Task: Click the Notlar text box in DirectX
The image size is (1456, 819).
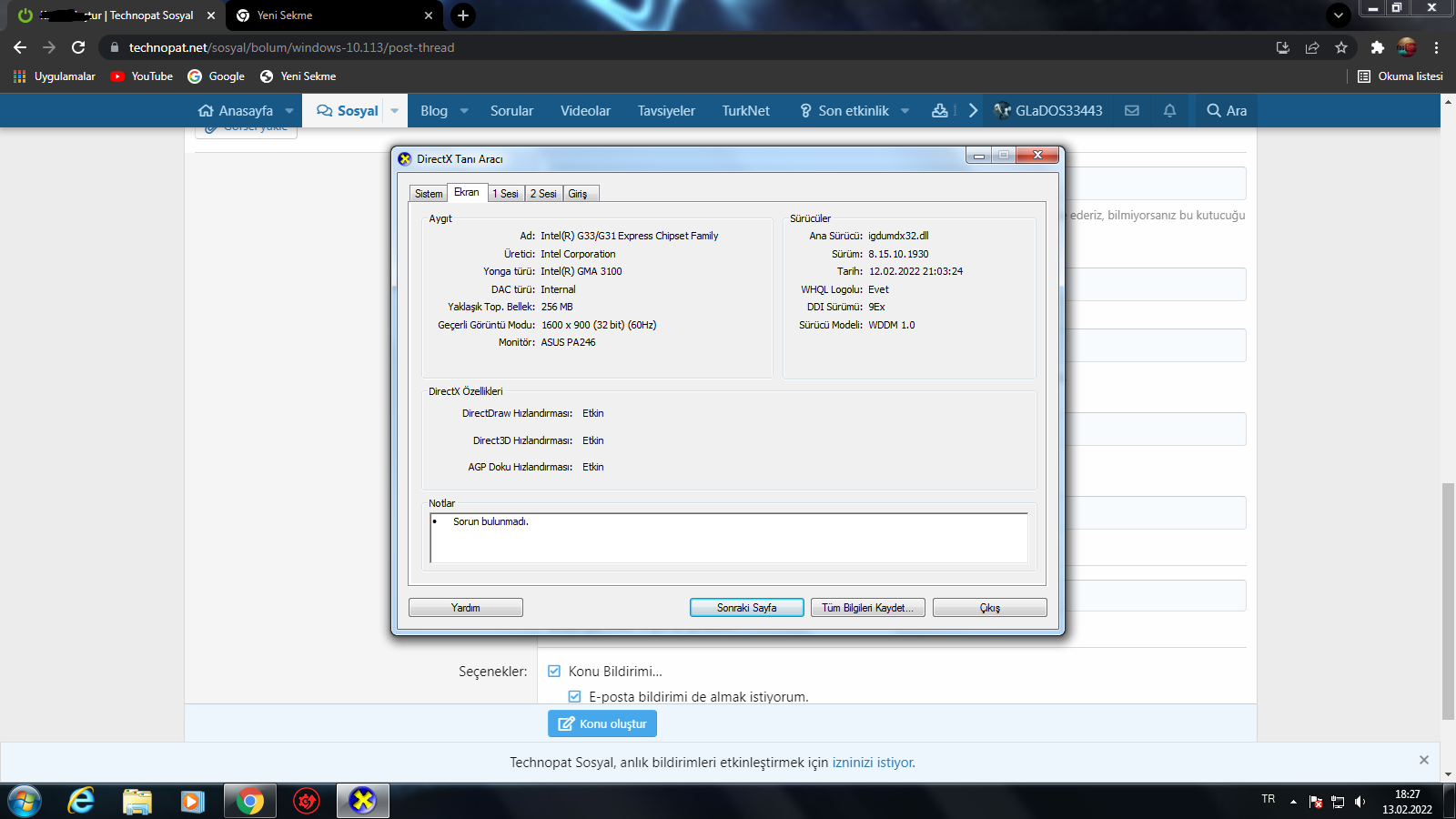Action: coord(729,538)
